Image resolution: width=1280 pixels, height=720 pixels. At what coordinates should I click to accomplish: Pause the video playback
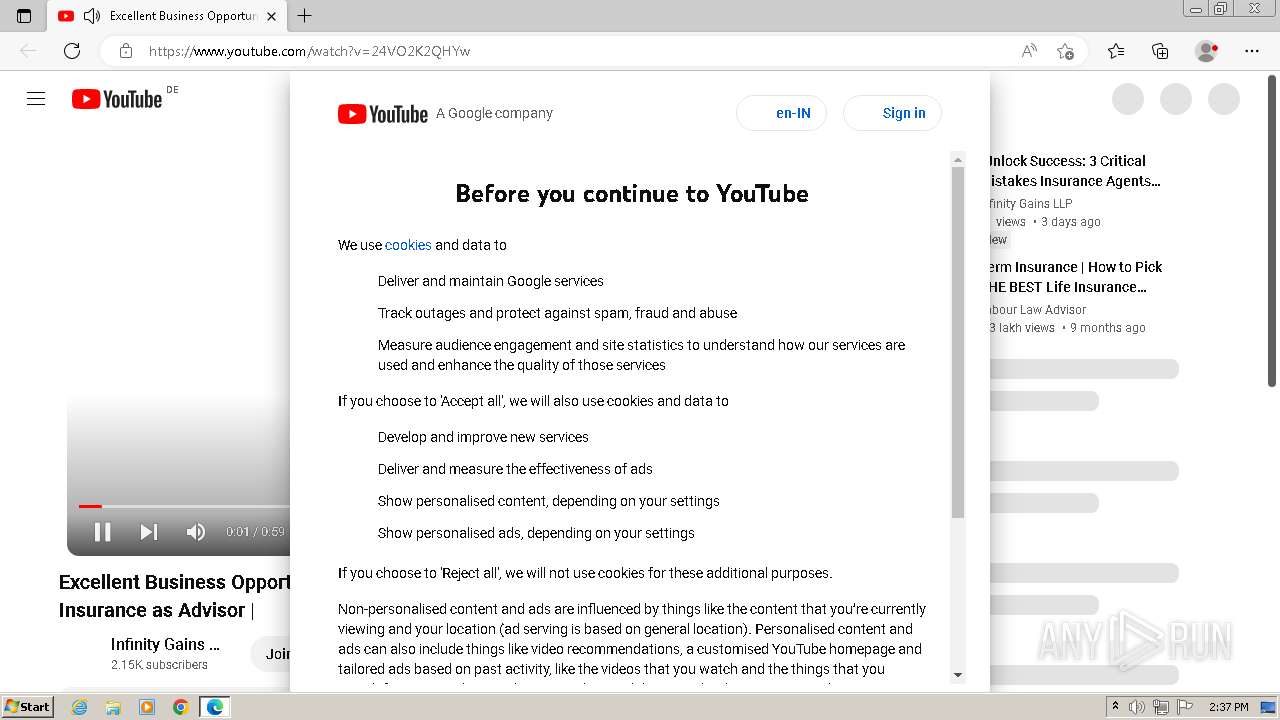102,532
